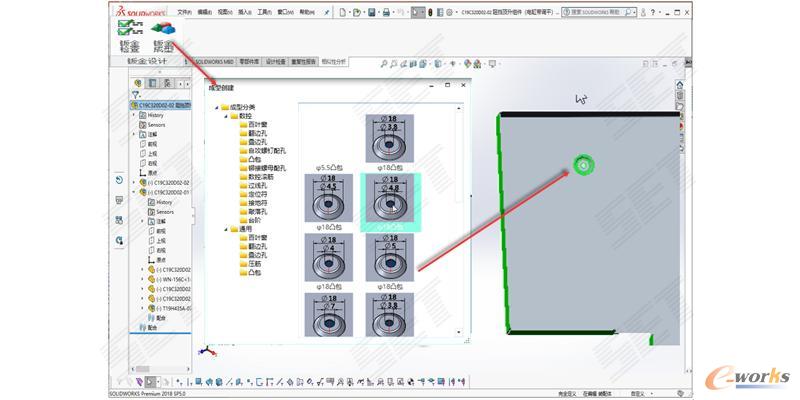
Task: Click the 钣金检查 sheet metal check icon
Action: point(129,28)
